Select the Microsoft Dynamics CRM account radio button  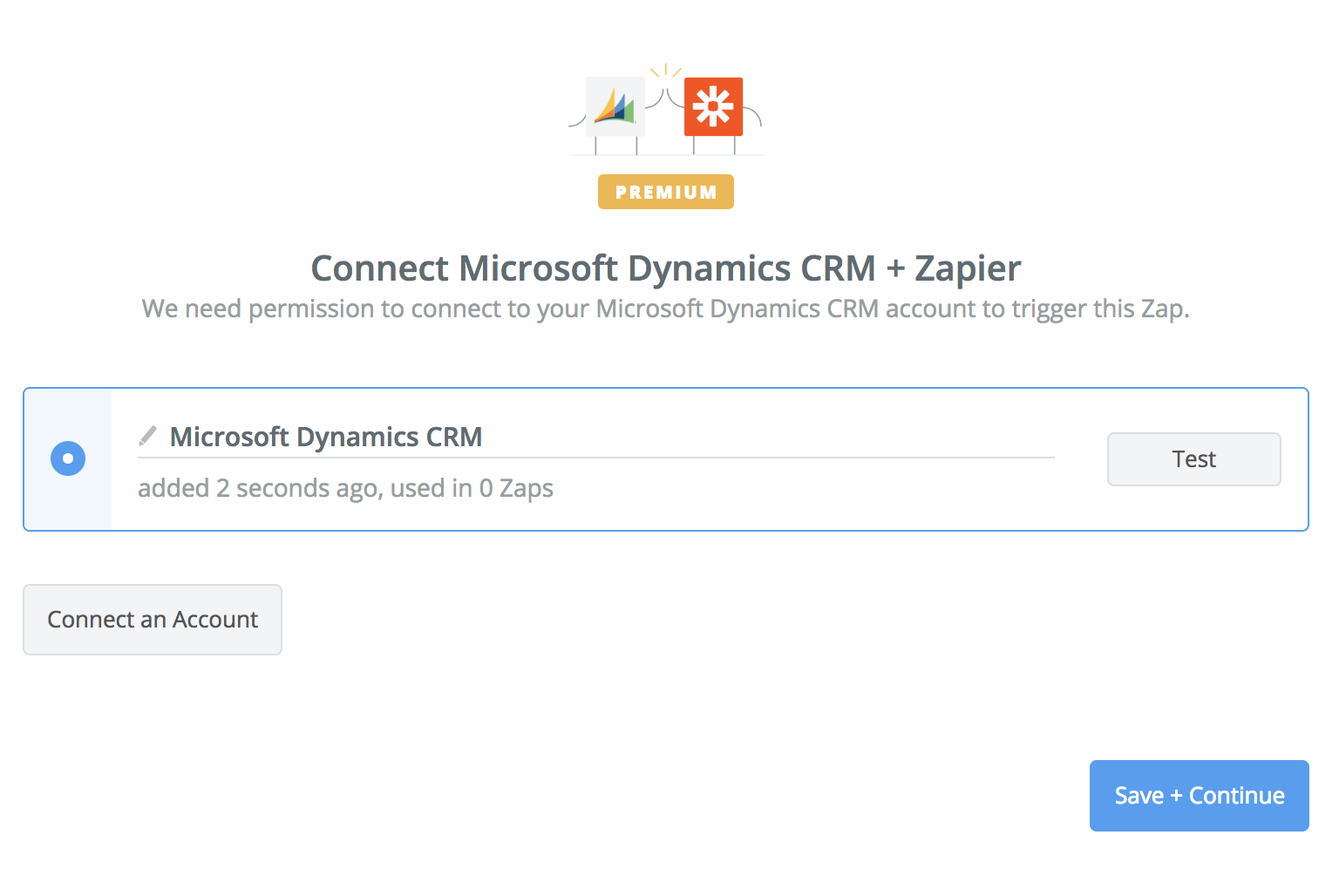[x=68, y=458]
